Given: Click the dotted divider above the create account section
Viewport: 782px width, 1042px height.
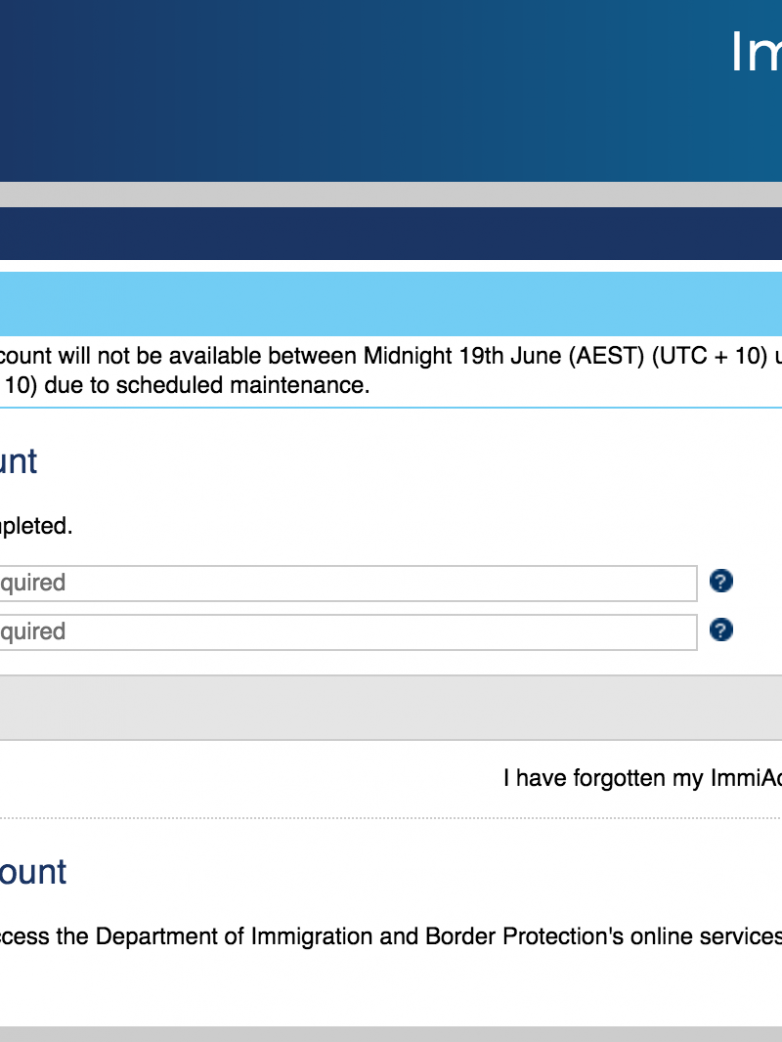Looking at the screenshot, I should 391,819.
